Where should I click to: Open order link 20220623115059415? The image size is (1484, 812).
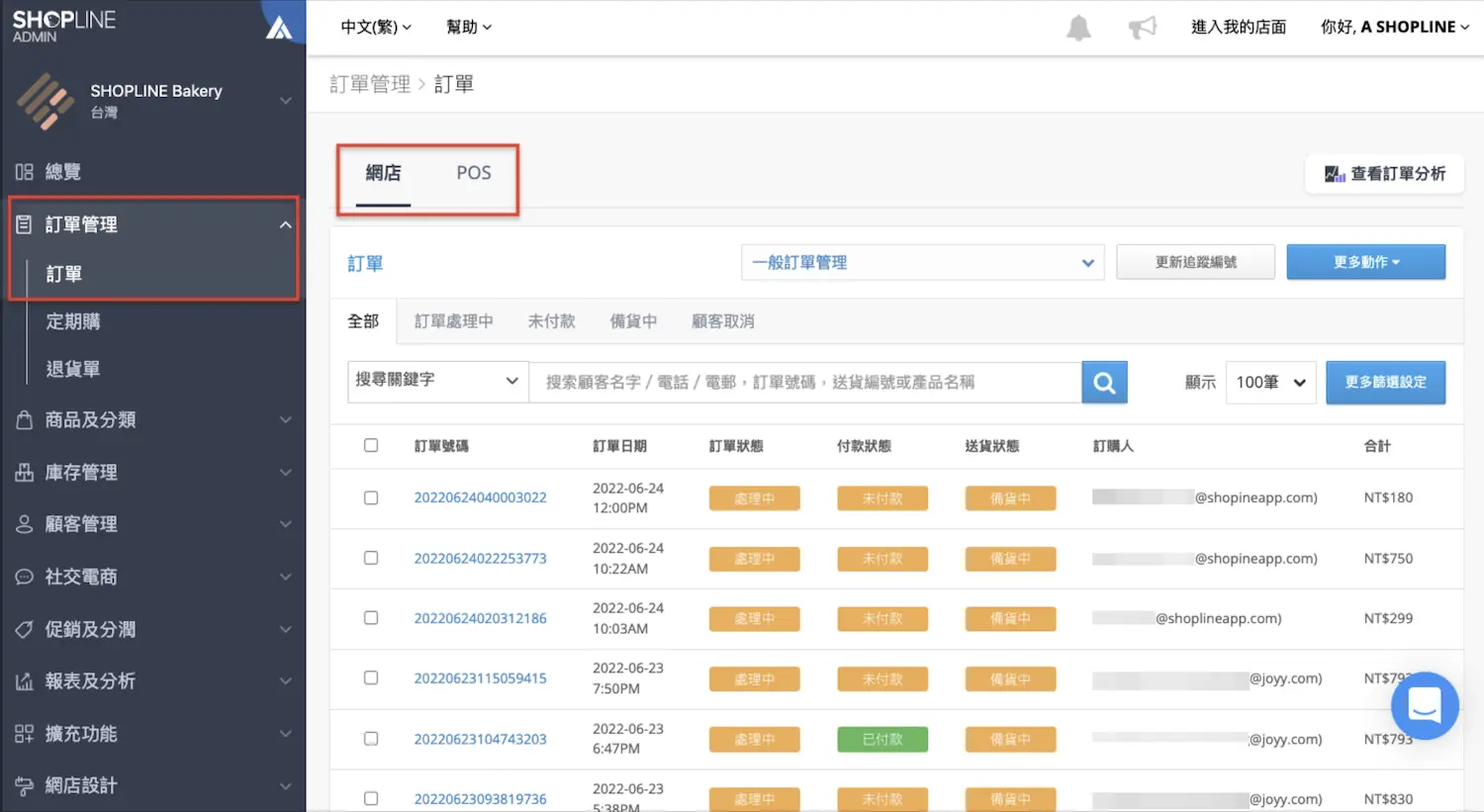point(481,678)
